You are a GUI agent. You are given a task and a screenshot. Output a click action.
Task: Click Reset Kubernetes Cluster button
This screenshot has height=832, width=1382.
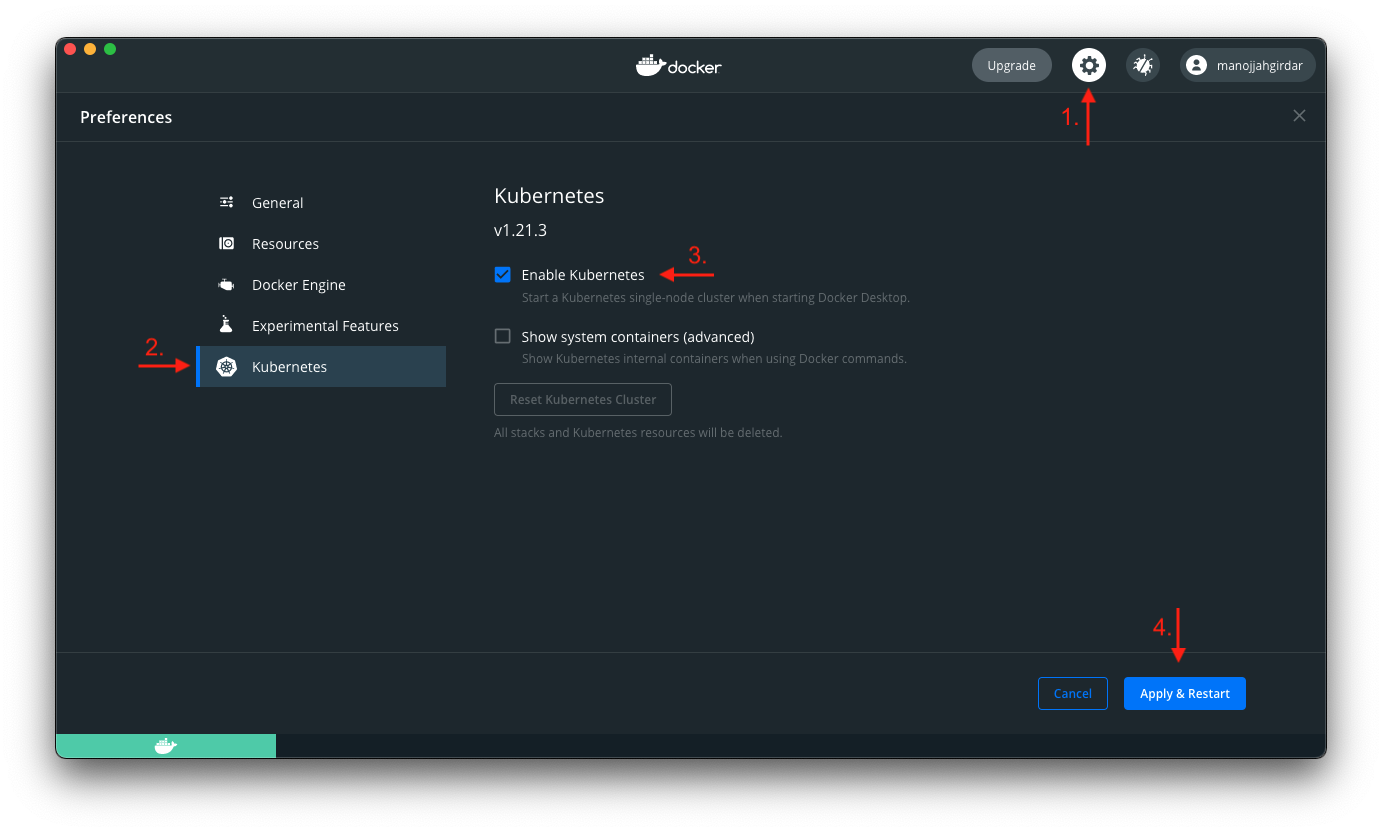(583, 399)
